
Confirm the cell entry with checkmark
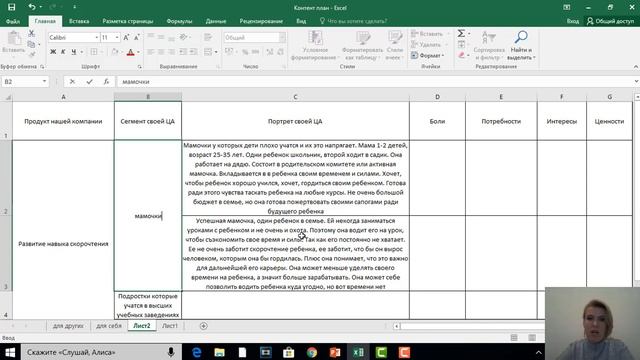pyautogui.click(x=89, y=82)
